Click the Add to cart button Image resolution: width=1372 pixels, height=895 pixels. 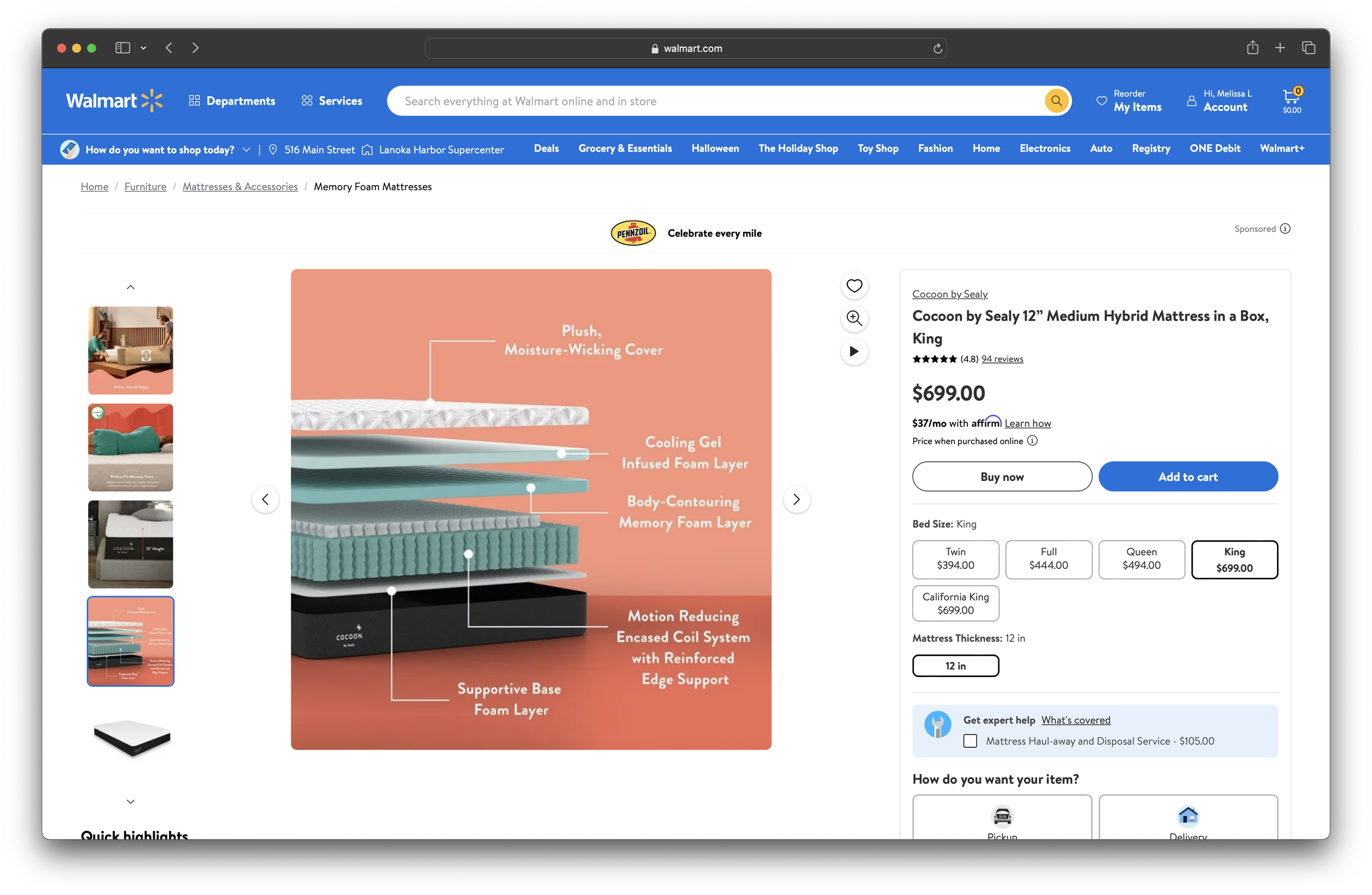click(x=1188, y=477)
